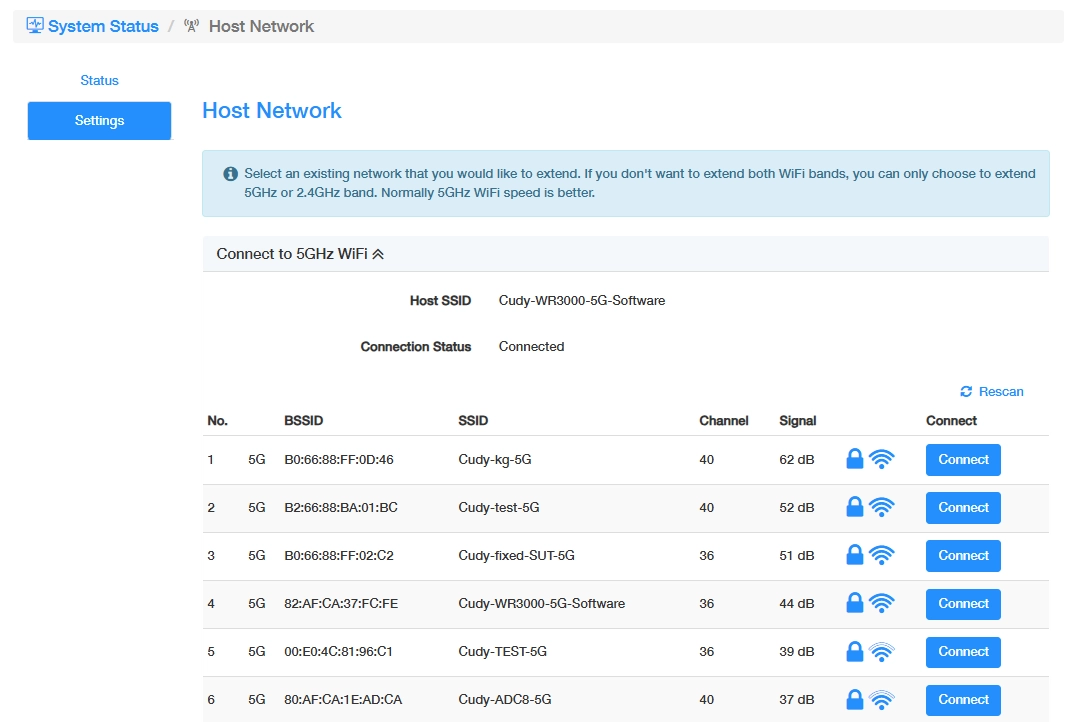This screenshot has height=722, width=1076.
Task: Click the 62 dB signal value
Action: pyautogui.click(x=797, y=460)
